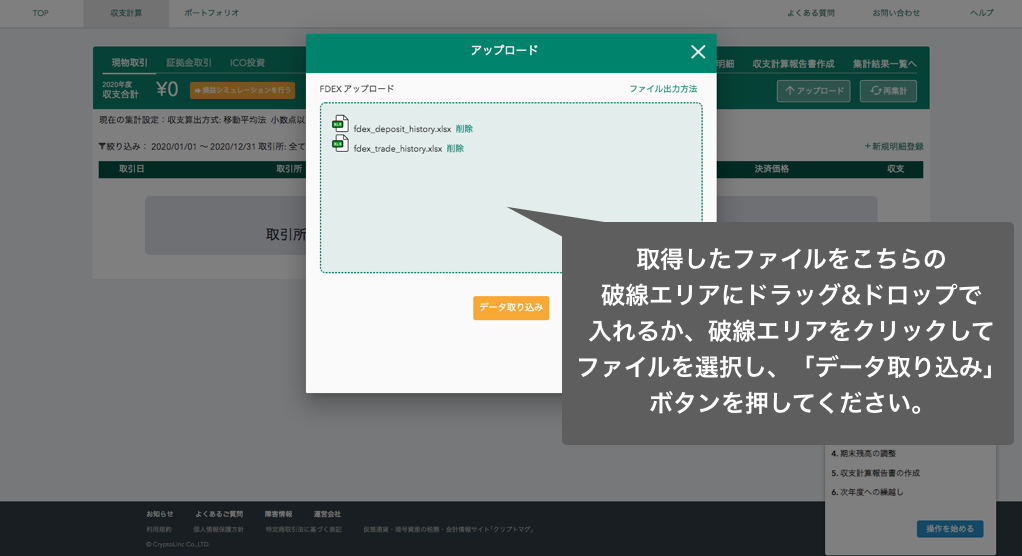The image size is (1022, 556).
Task: Select file name fdex_deposit_history.xlsx
Action: [x=402, y=129]
